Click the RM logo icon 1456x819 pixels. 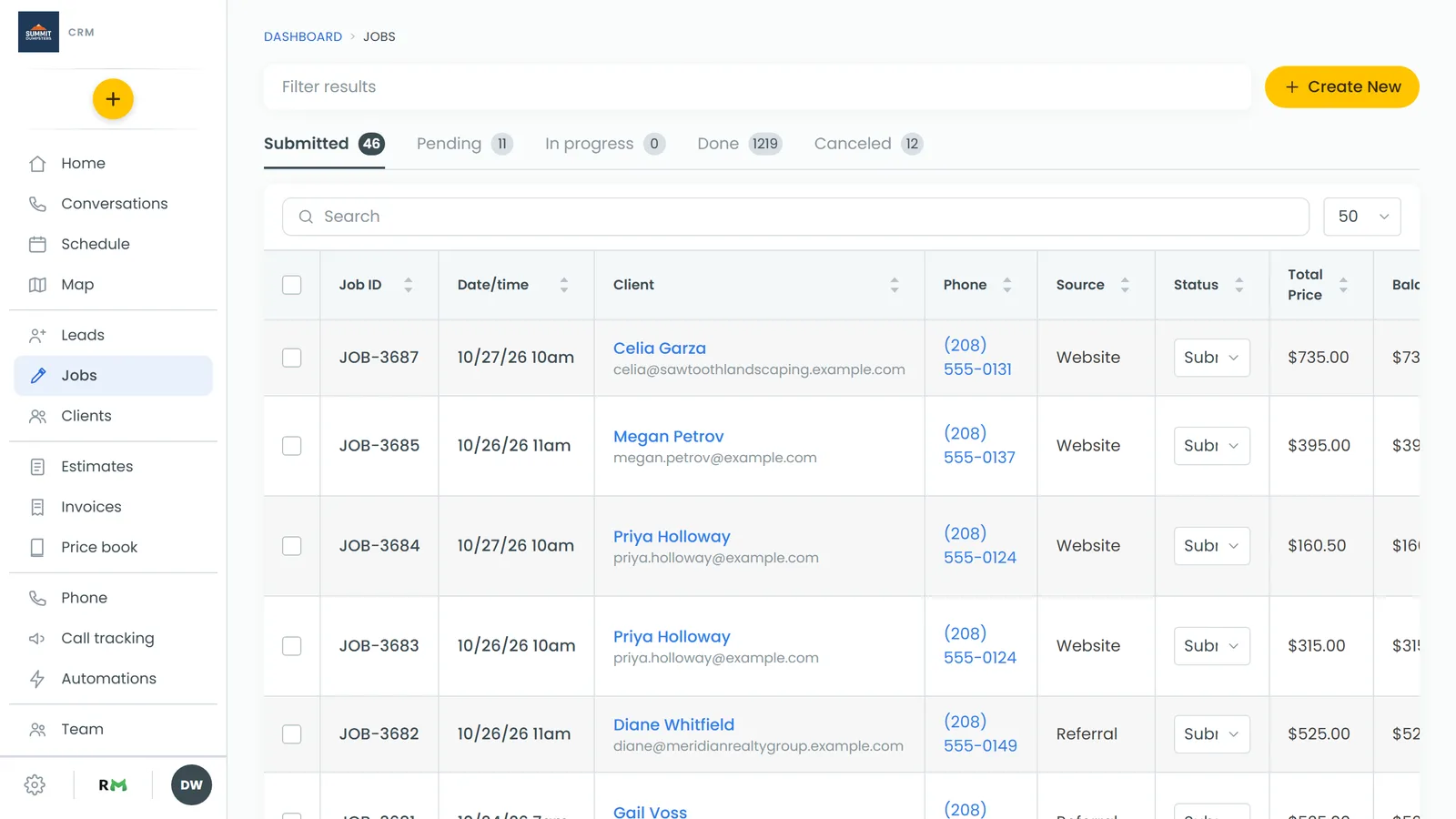tap(113, 785)
